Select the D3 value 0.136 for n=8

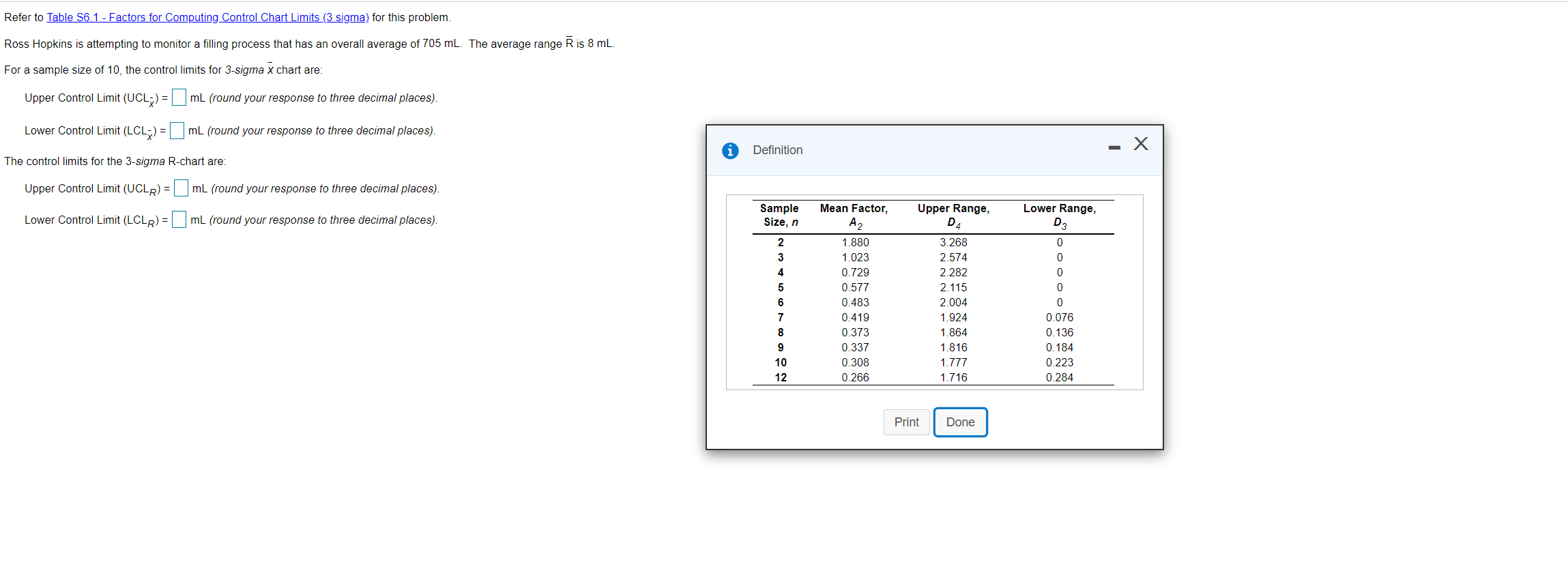tap(1059, 332)
